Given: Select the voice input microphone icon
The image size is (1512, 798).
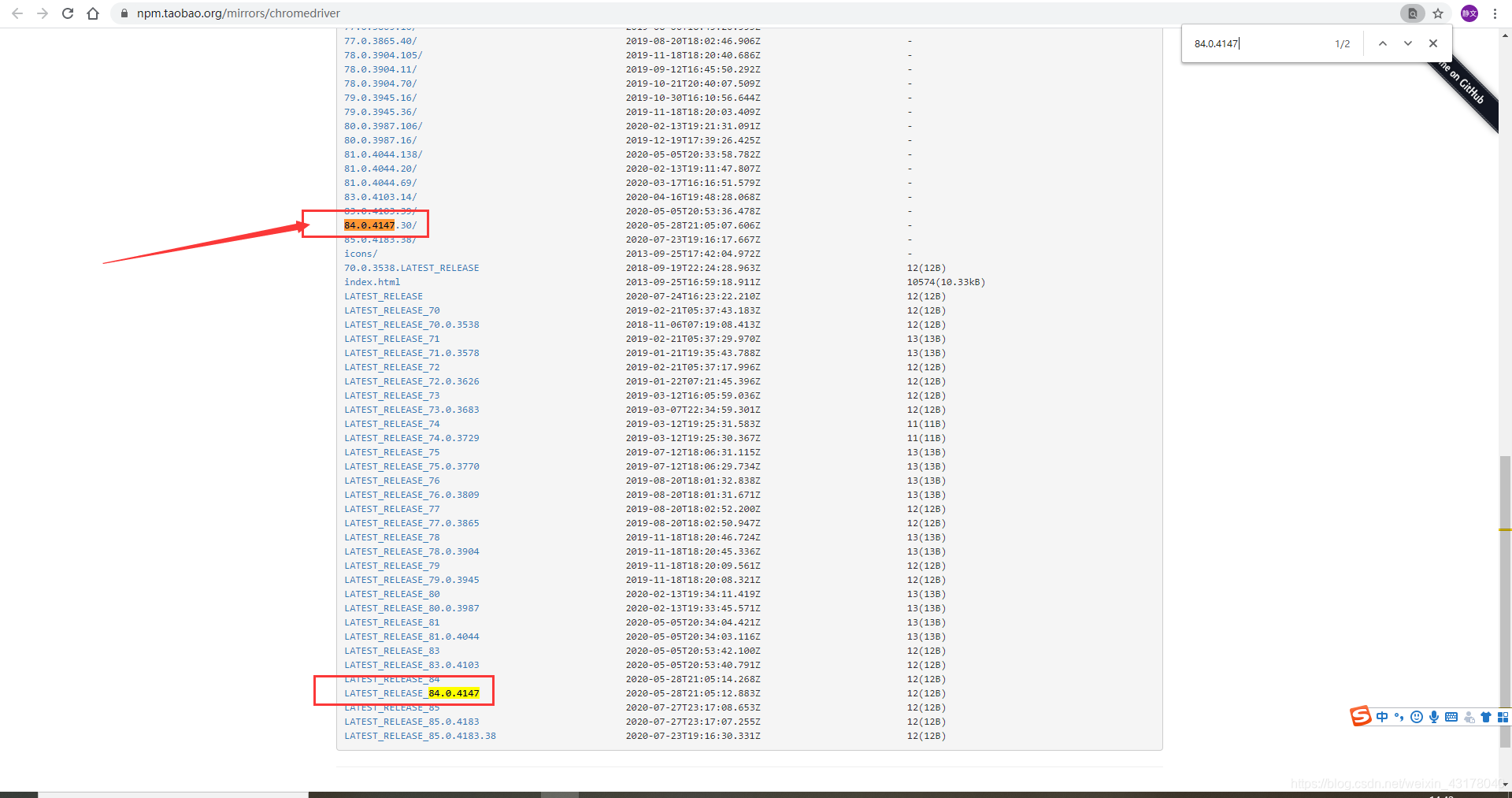Looking at the screenshot, I should click(x=1435, y=716).
